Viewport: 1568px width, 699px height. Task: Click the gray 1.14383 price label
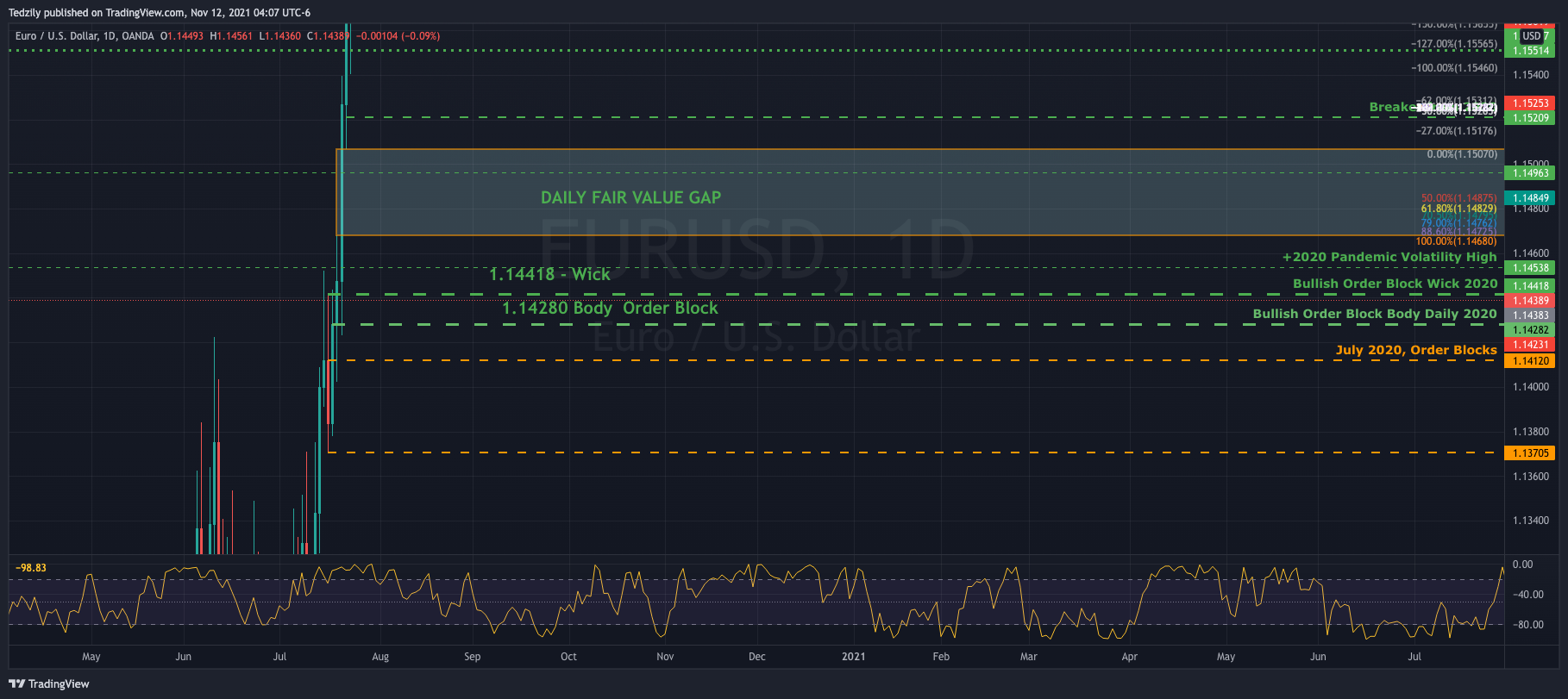click(1529, 315)
